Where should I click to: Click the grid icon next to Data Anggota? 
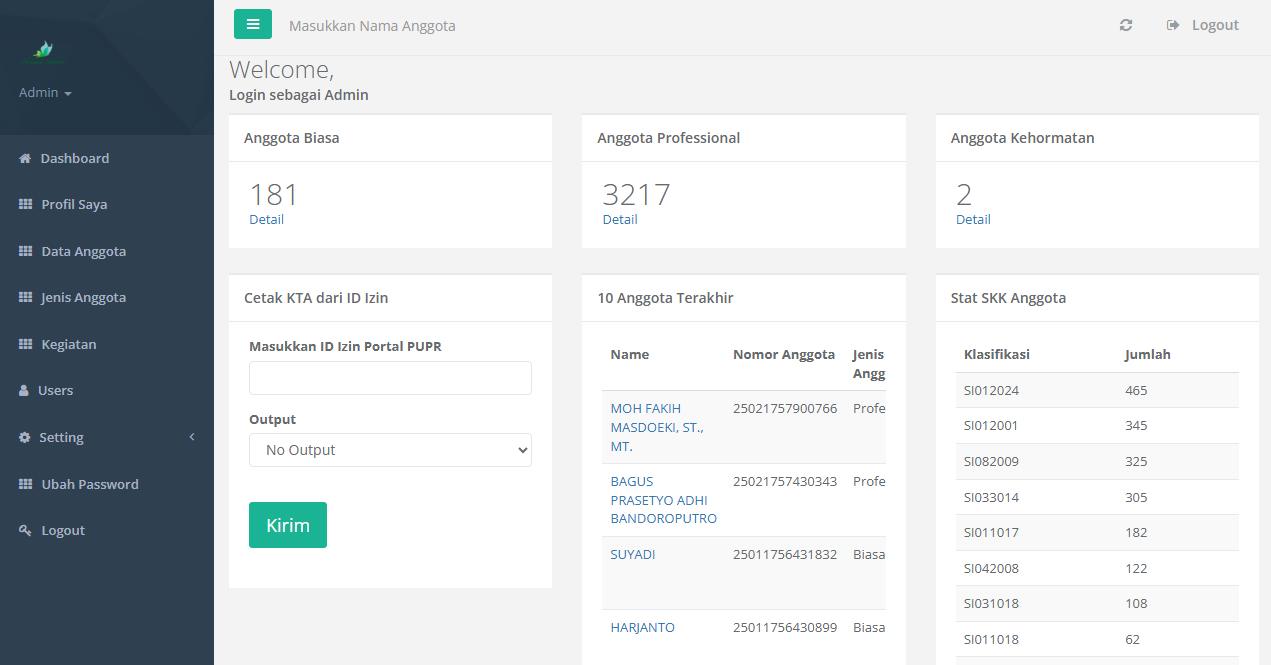click(x=26, y=252)
